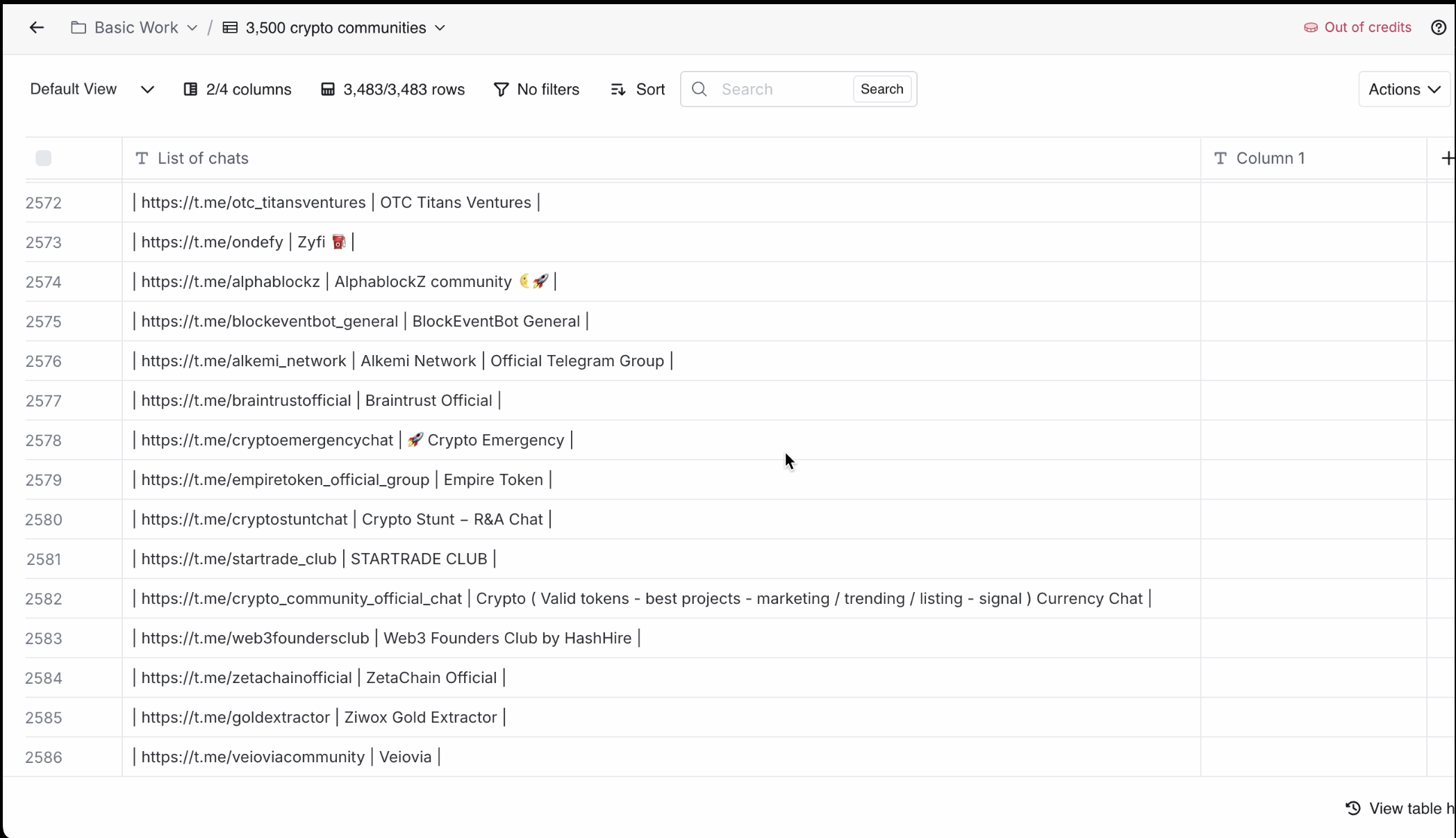The width and height of the screenshot is (1456, 838).
Task: Click the Out of credits indicator
Action: tap(1357, 28)
